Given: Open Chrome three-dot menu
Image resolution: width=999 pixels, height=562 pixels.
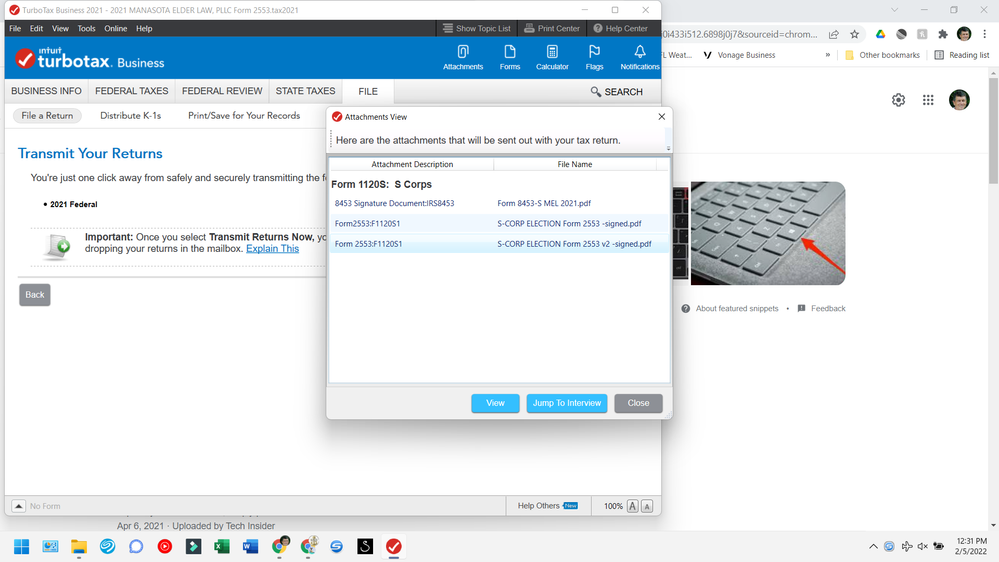Looking at the screenshot, I should tap(984, 34).
